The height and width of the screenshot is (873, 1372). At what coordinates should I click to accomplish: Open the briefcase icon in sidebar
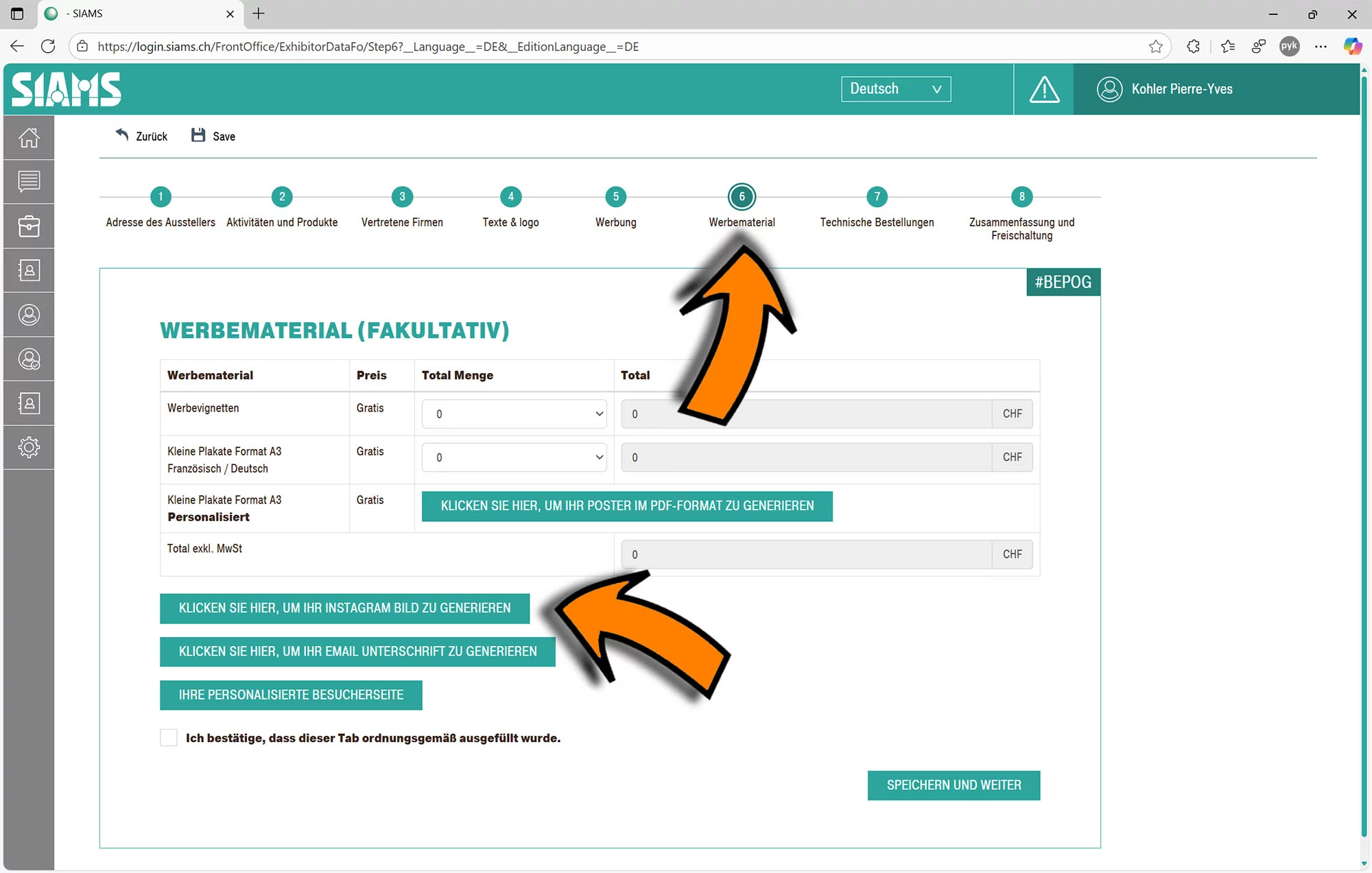[29, 226]
